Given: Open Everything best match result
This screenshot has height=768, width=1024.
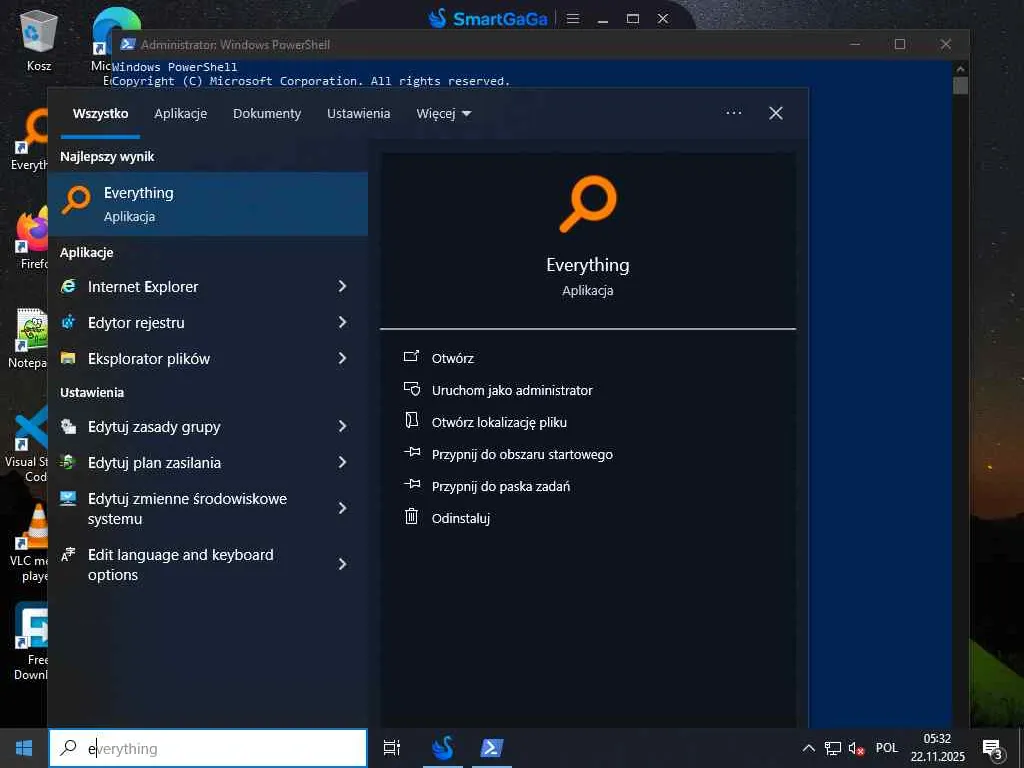Looking at the screenshot, I should click(x=208, y=204).
